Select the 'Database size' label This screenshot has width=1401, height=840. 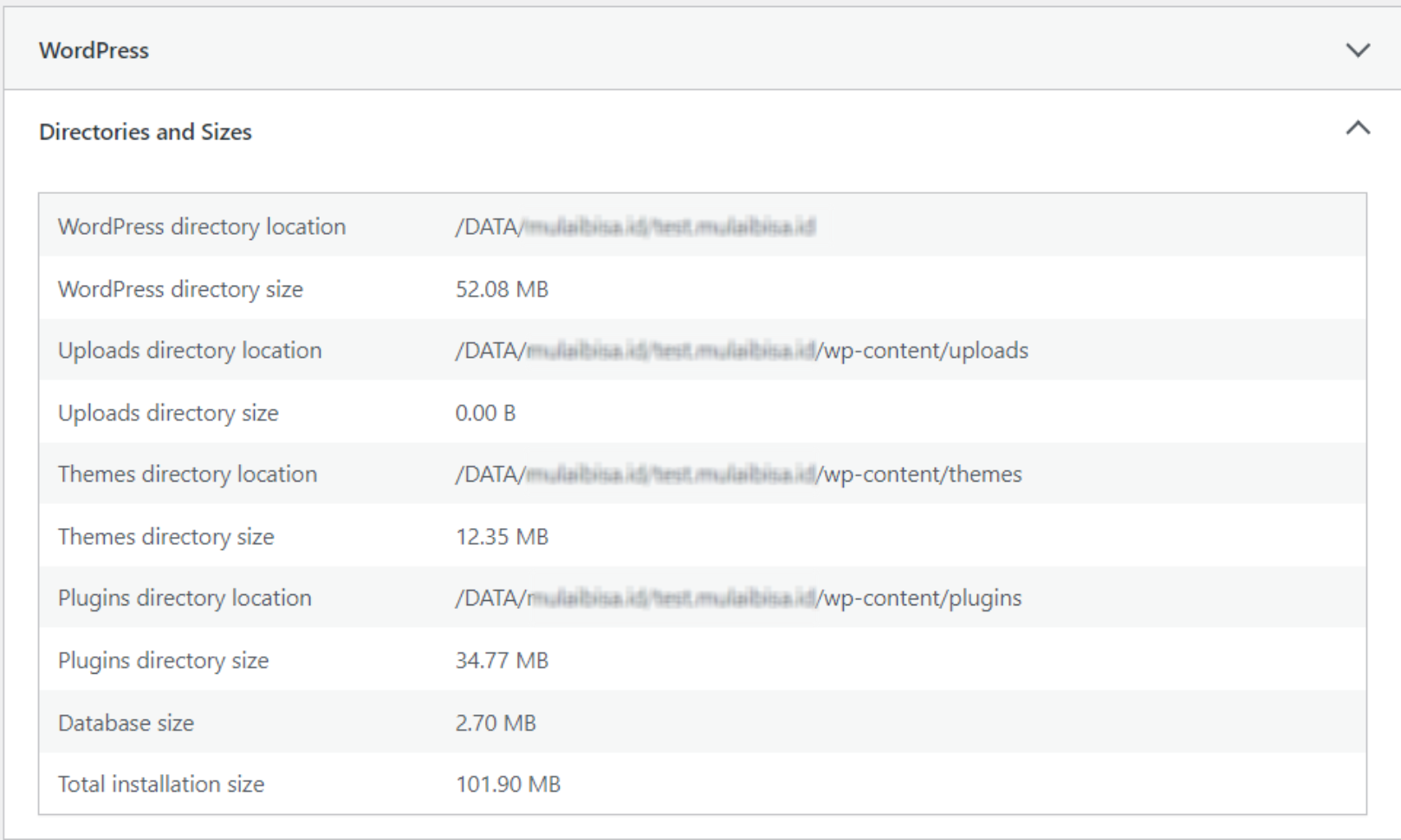pos(126,723)
